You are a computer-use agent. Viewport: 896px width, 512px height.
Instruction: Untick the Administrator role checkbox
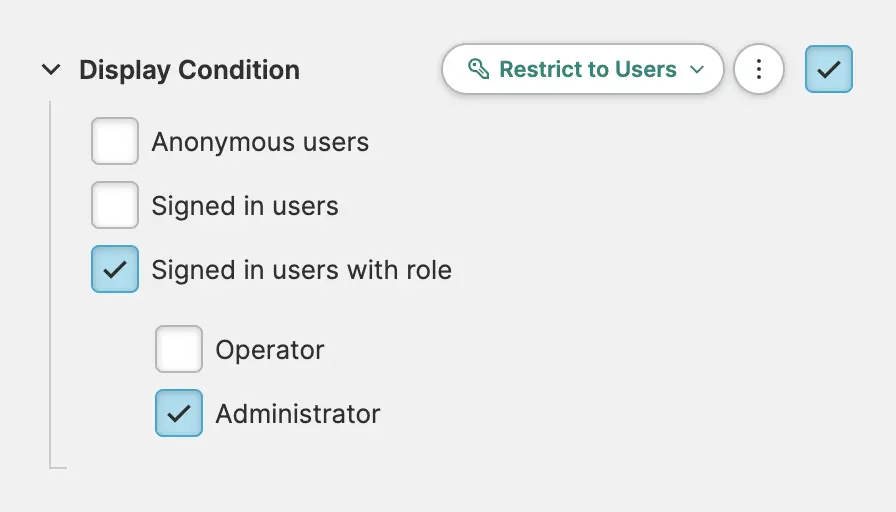[179, 414]
